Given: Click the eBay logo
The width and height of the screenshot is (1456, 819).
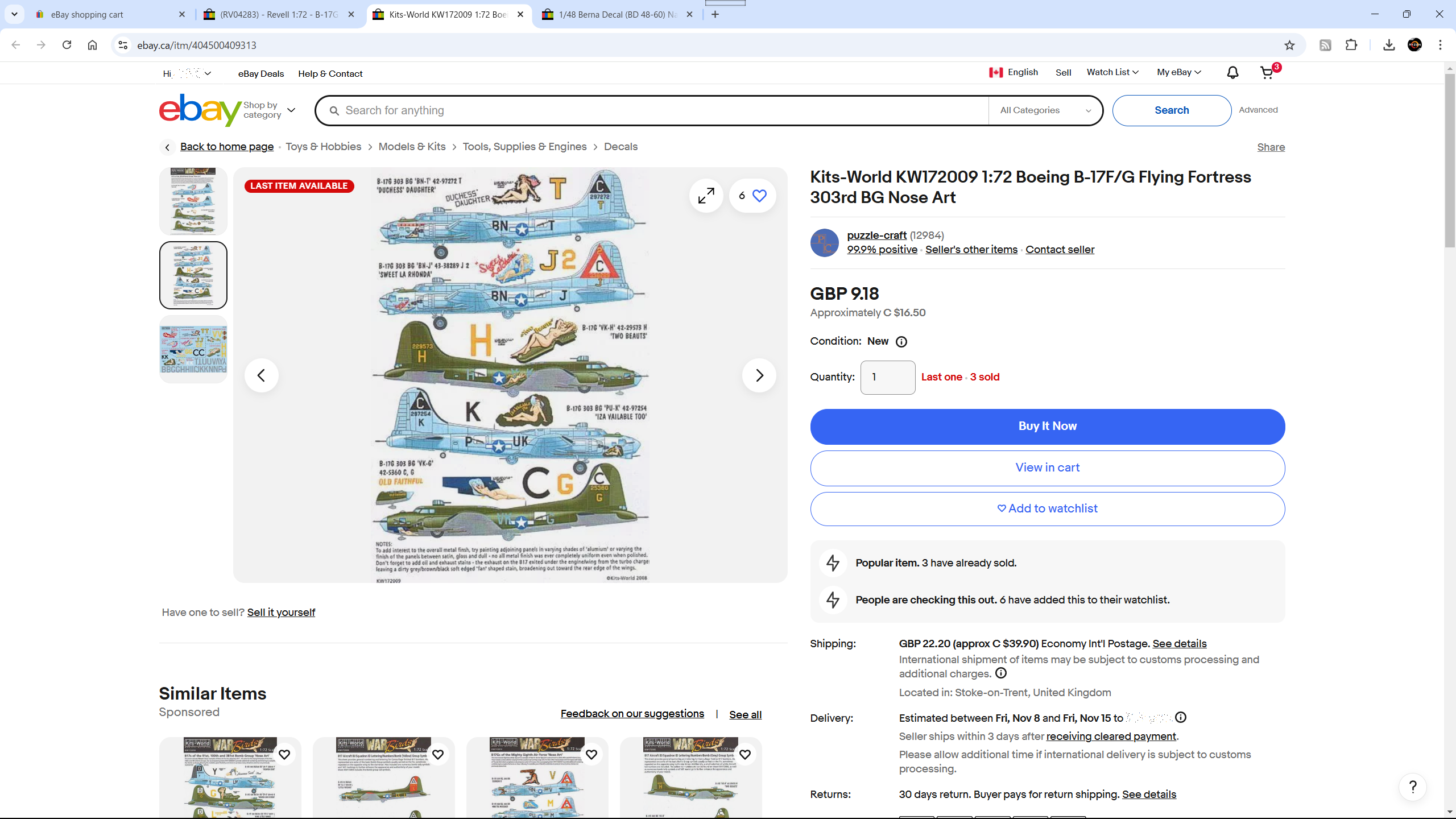Looking at the screenshot, I should pyautogui.click(x=200, y=110).
